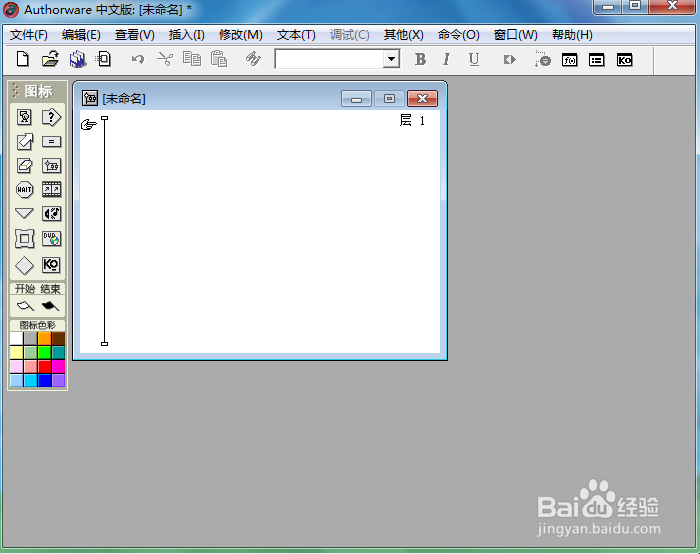Pick the brown icon color swatch
This screenshot has height=554, width=700.
click(58, 339)
